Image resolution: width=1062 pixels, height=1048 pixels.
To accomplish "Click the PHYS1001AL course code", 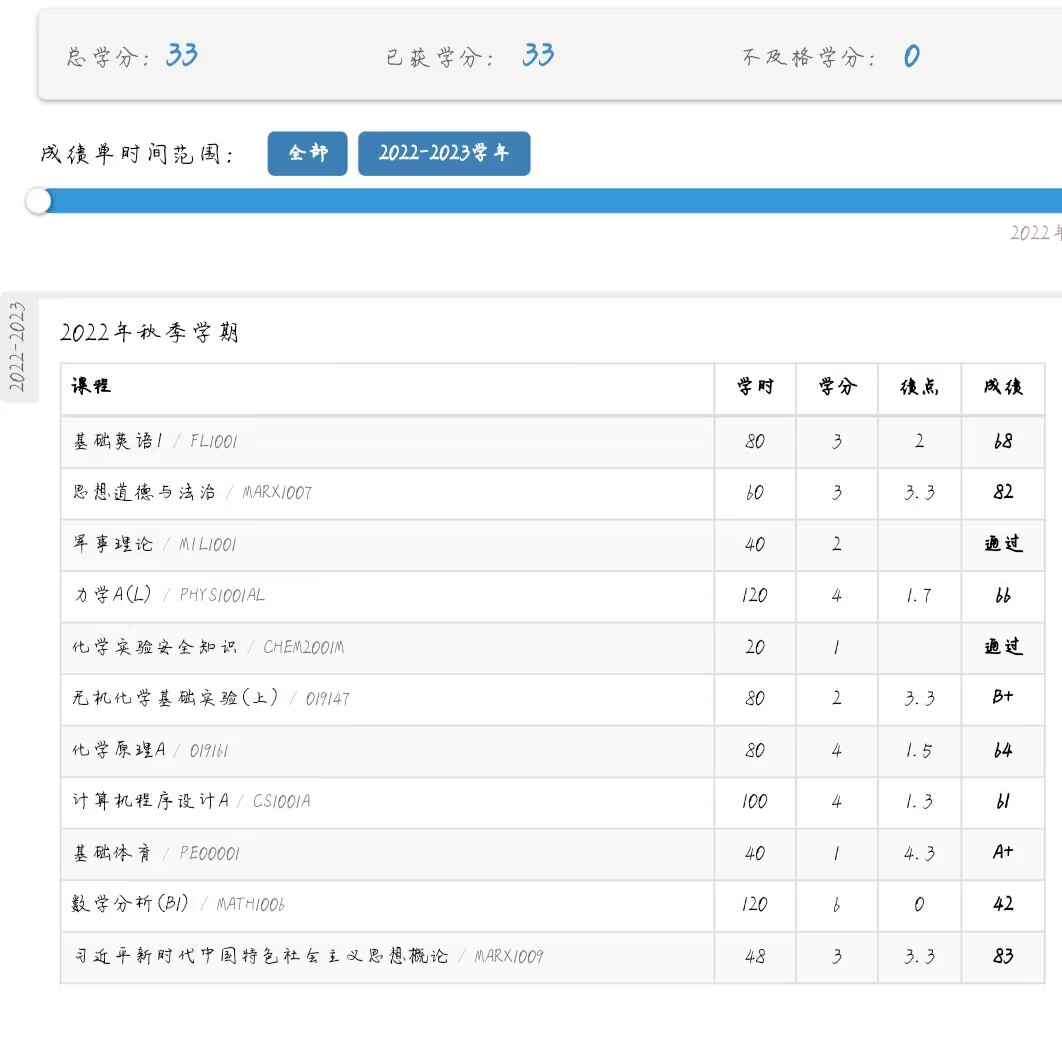I will click(222, 595).
